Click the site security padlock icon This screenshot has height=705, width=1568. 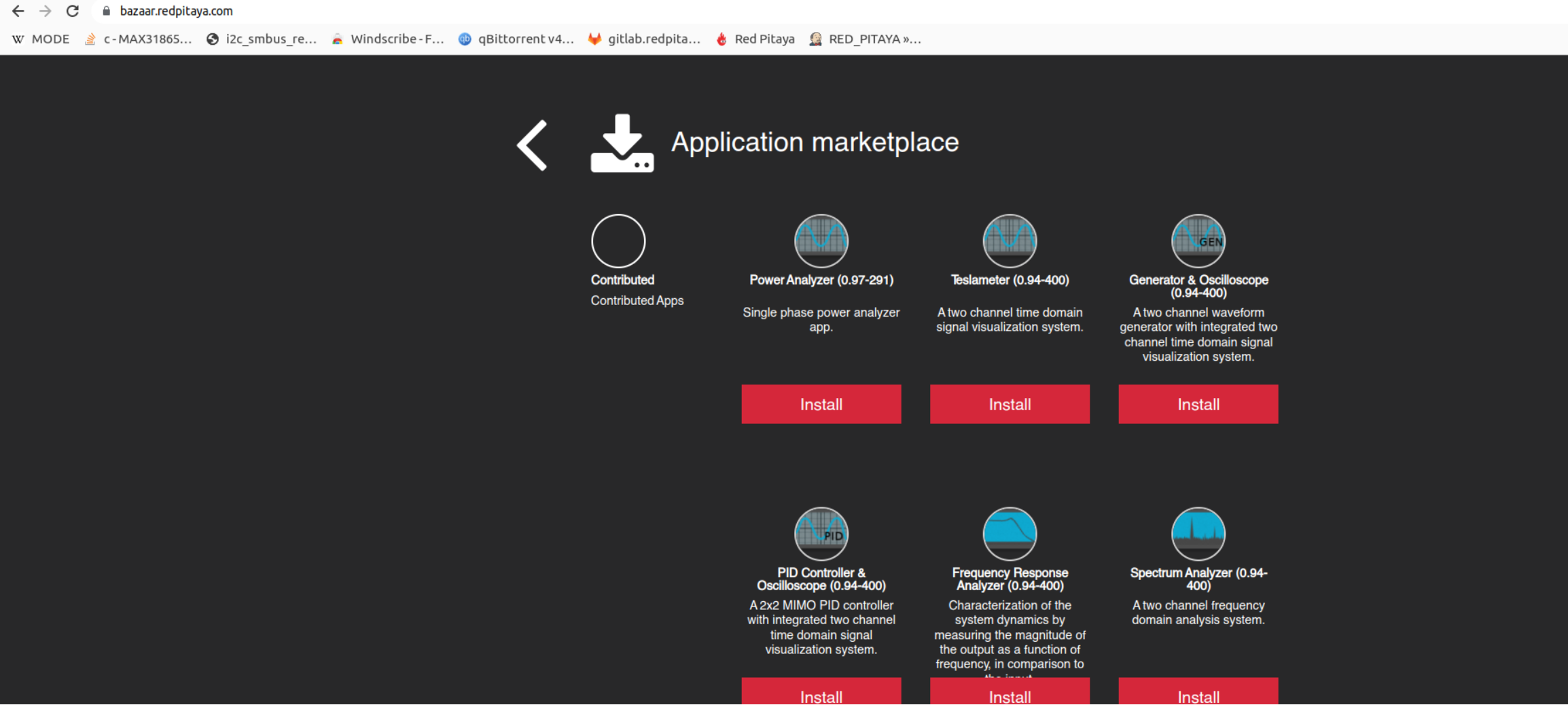point(106,11)
